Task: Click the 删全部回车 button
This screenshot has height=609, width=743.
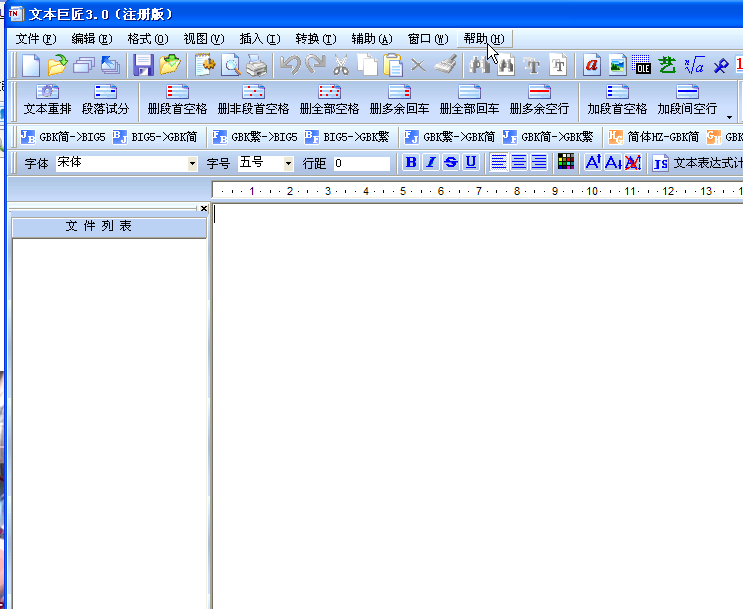Action: [470, 100]
